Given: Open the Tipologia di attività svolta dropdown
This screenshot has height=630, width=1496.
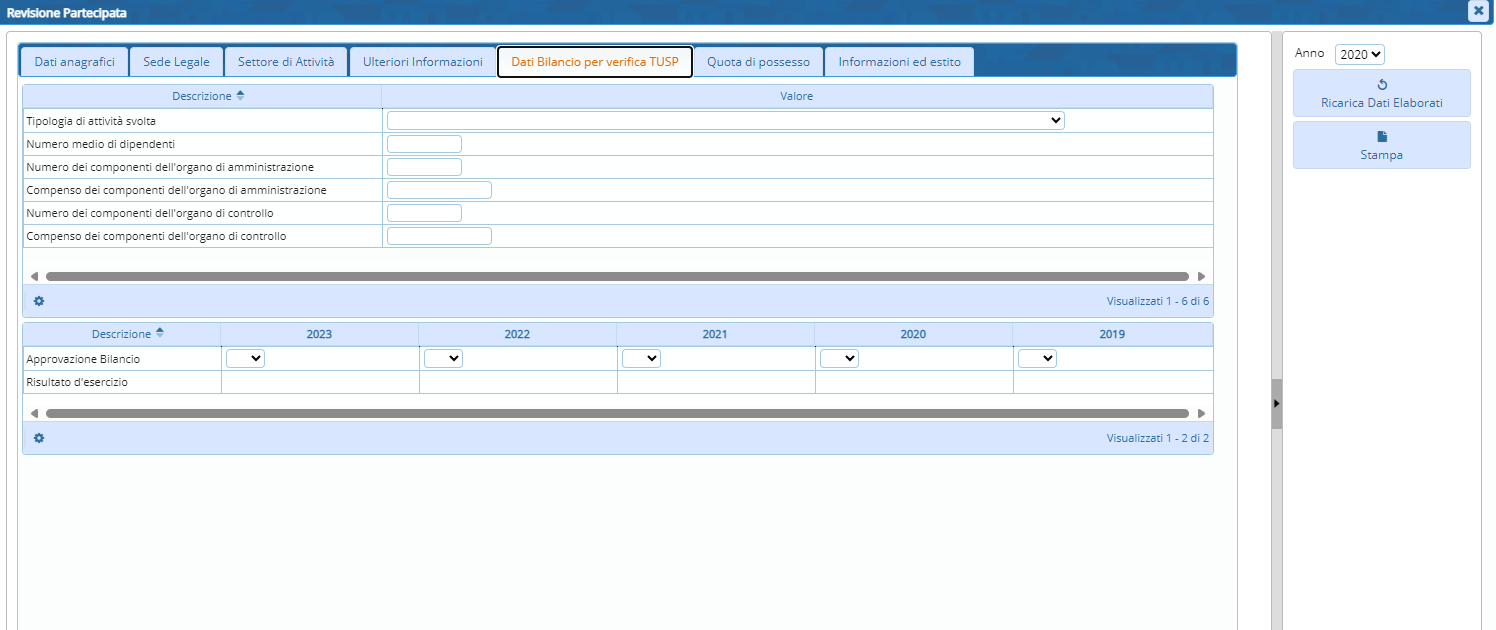Looking at the screenshot, I should (725, 120).
